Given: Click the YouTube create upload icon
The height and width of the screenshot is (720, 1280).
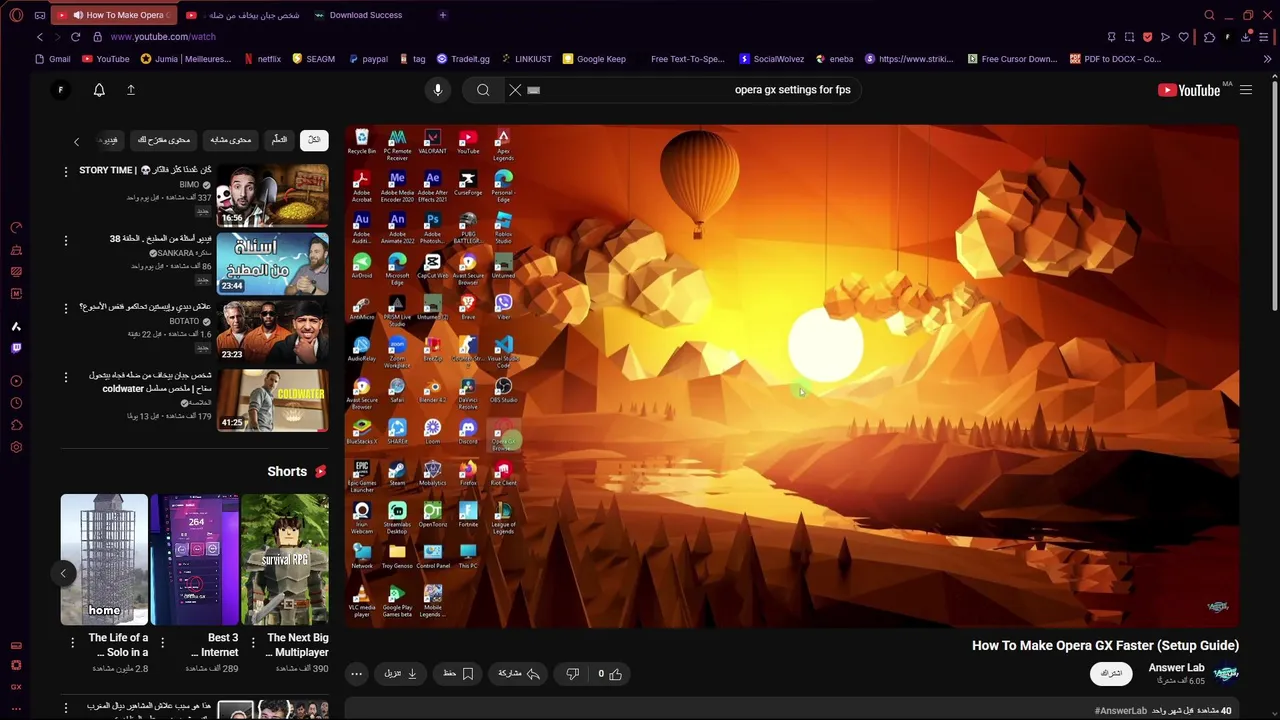Looking at the screenshot, I should pos(130,90).
